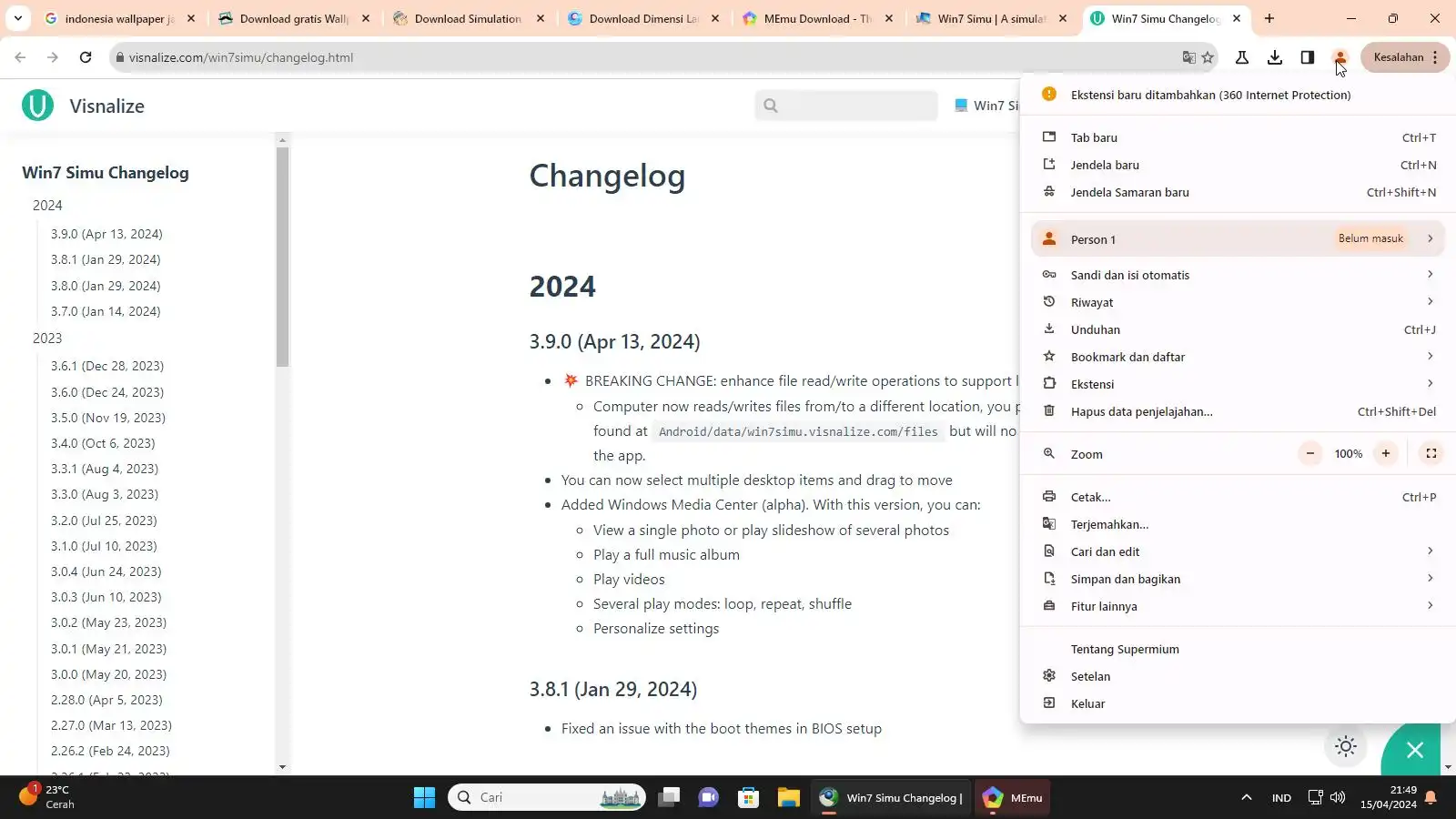The width and height of the screenshot is (1456, 819).
Task: Click the browser back arrow
Action: click(x=20, y=57)
